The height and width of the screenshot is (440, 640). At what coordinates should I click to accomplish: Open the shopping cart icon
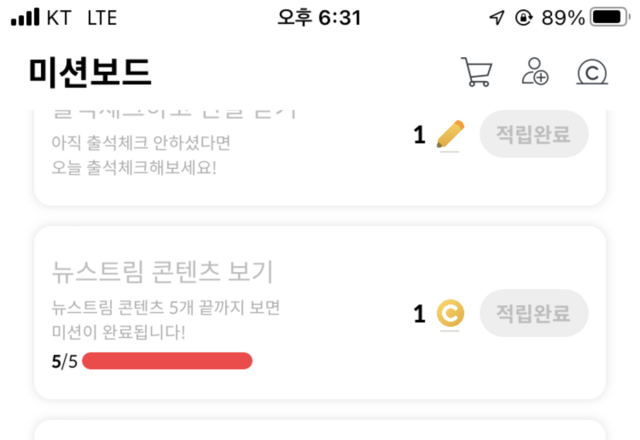click(x=476, y=72)
